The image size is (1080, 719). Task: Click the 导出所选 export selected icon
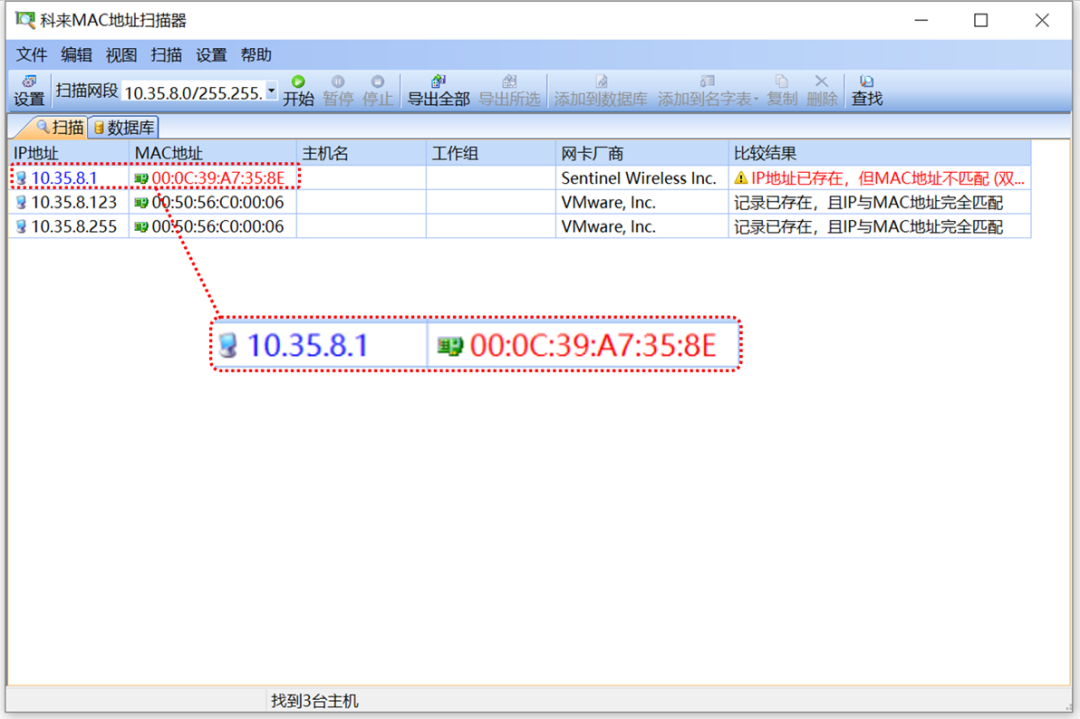point(509,90)
